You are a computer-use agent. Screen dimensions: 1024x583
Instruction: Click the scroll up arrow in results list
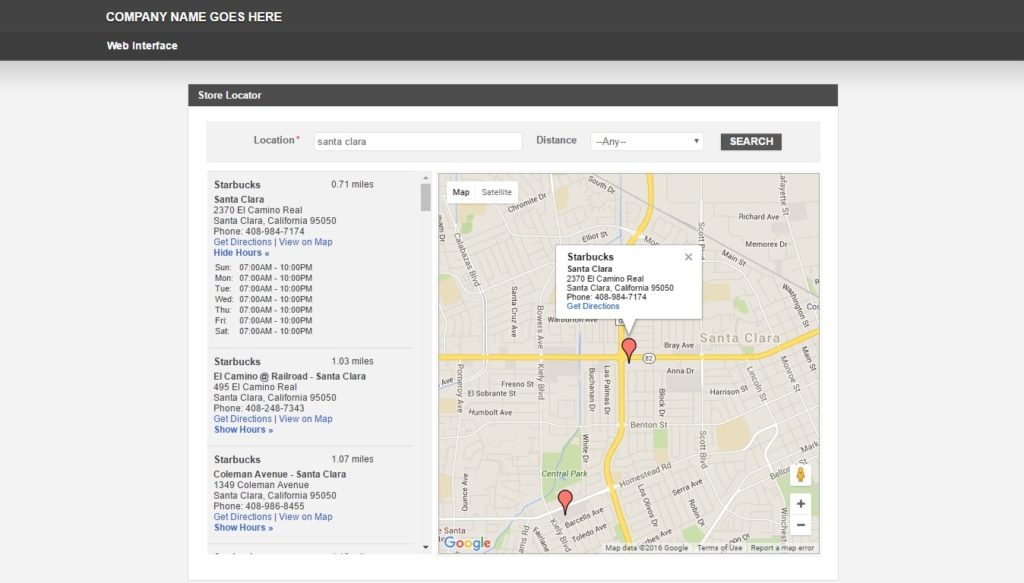[426, 178]
